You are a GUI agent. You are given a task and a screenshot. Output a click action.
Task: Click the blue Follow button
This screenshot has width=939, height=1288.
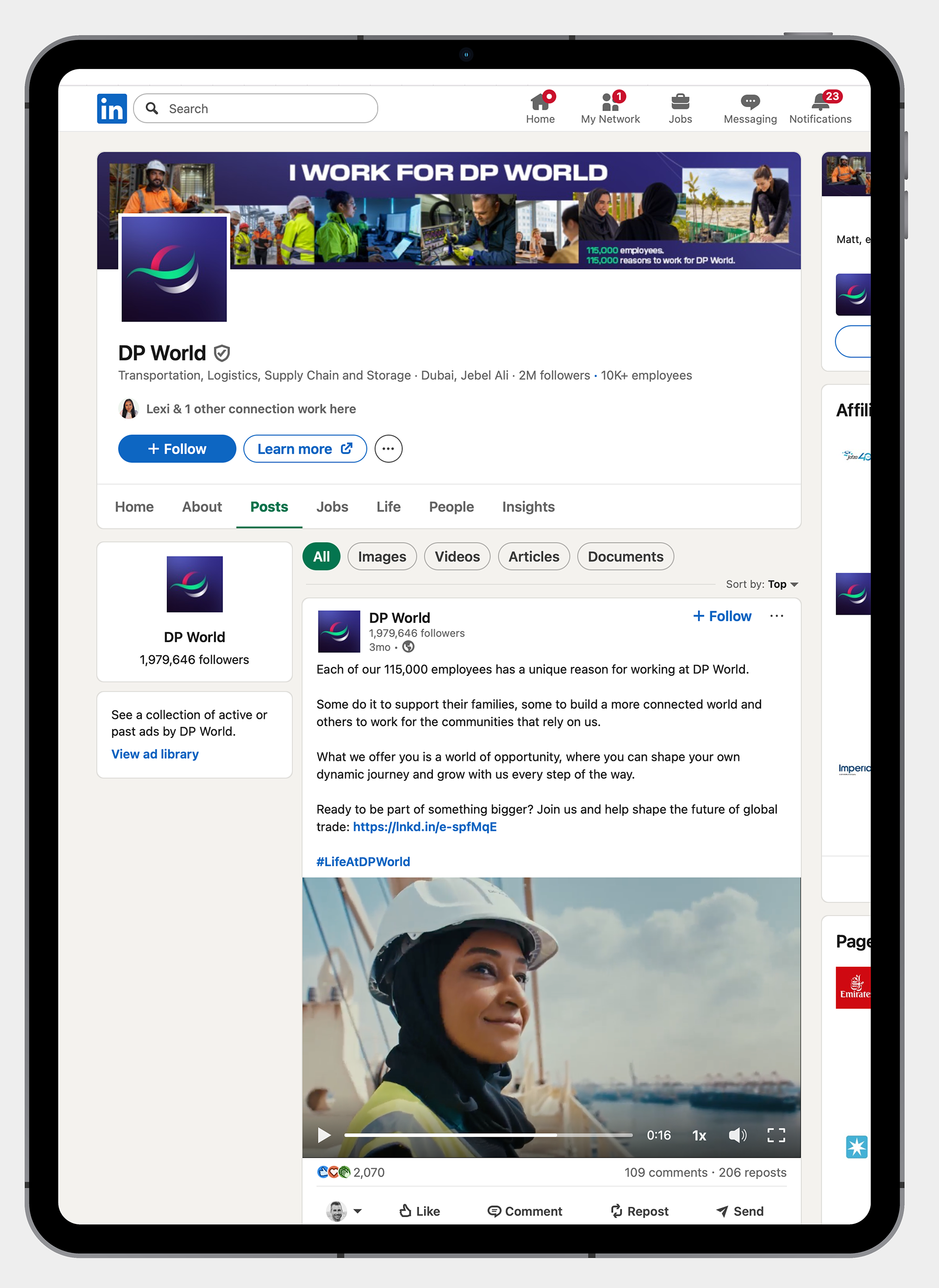tap(177, 449)
